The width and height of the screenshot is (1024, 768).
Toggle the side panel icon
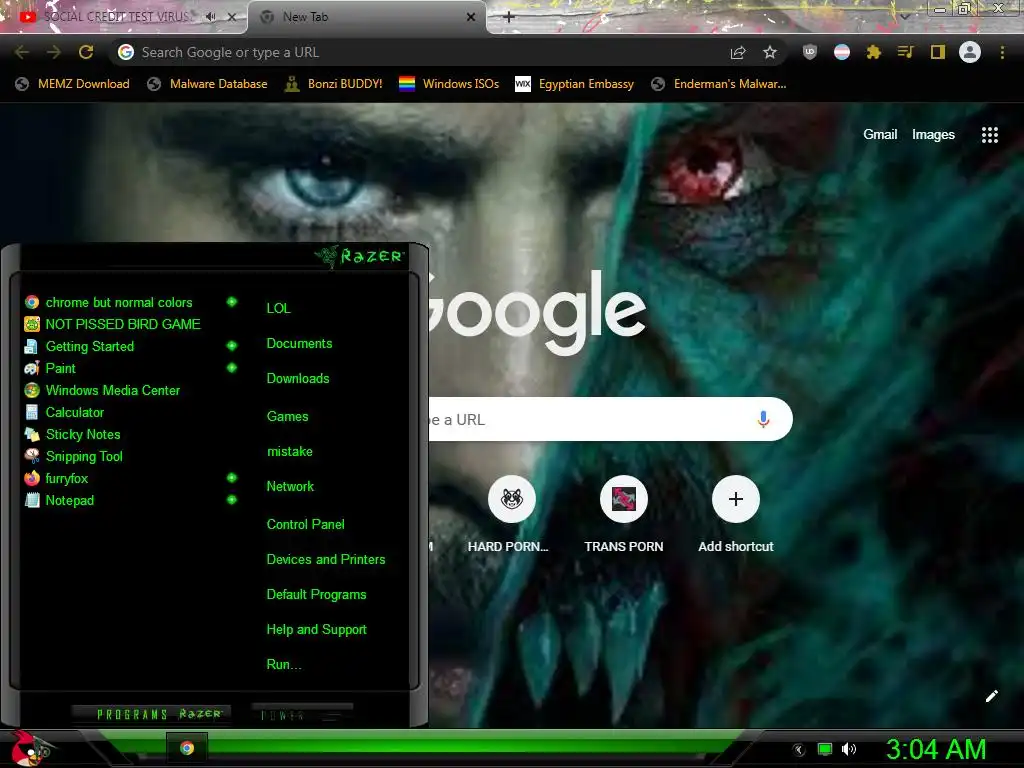point(938,52)
